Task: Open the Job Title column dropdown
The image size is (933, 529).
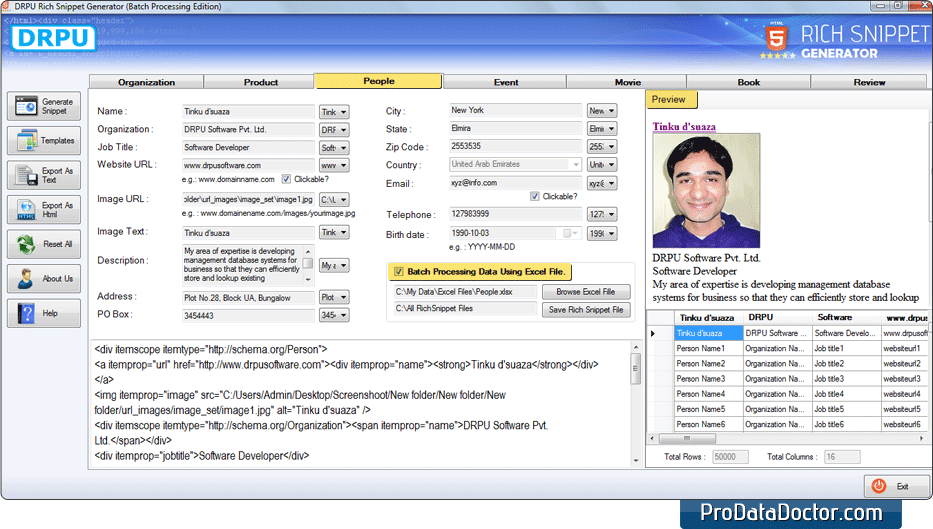Action: point(334,148)
